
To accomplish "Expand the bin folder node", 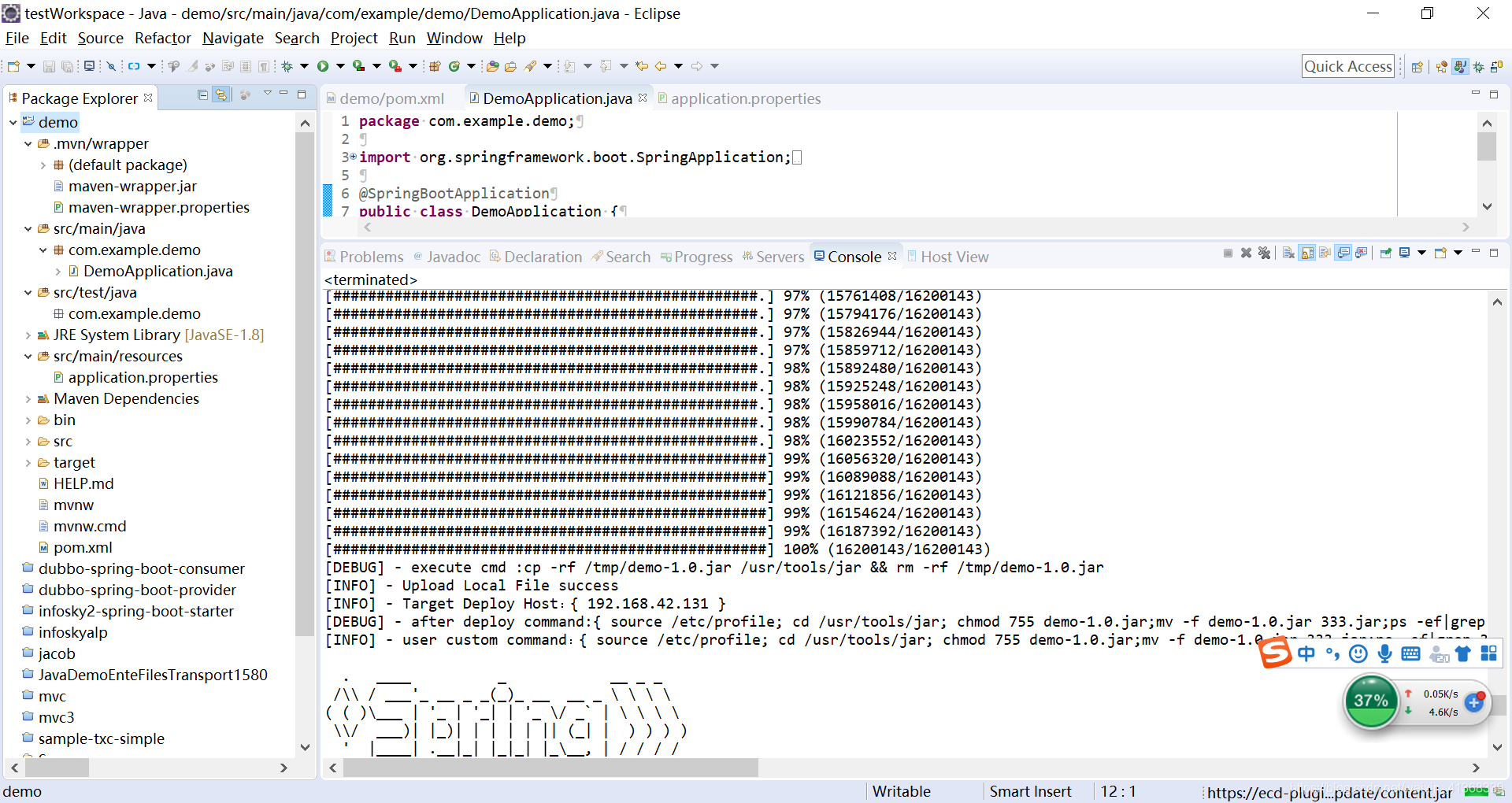I will (28, 420).
